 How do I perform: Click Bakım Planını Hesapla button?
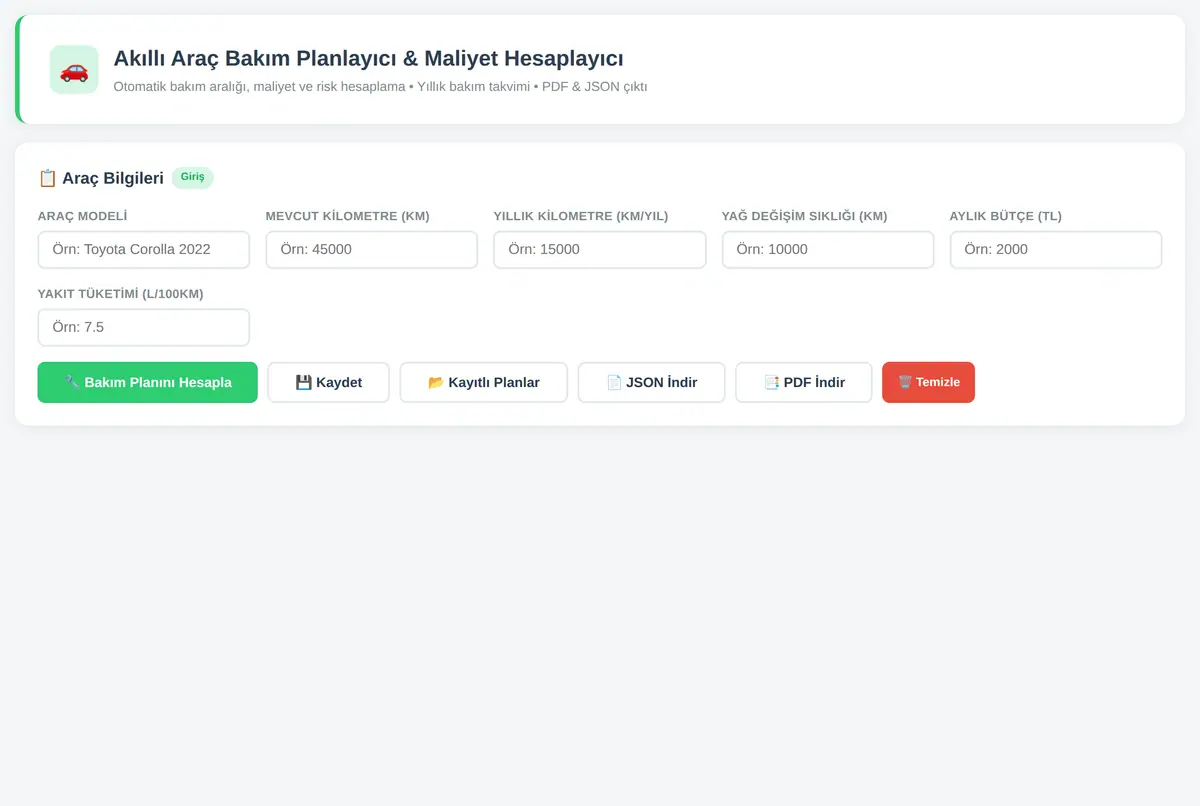148,382
